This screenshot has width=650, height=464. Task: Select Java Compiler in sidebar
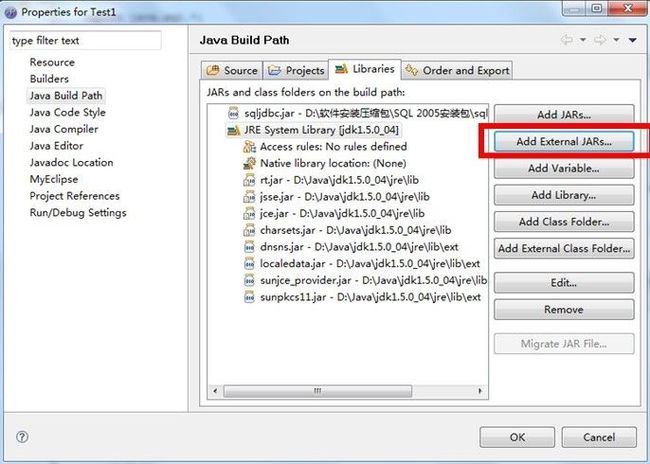pos(64,129)
